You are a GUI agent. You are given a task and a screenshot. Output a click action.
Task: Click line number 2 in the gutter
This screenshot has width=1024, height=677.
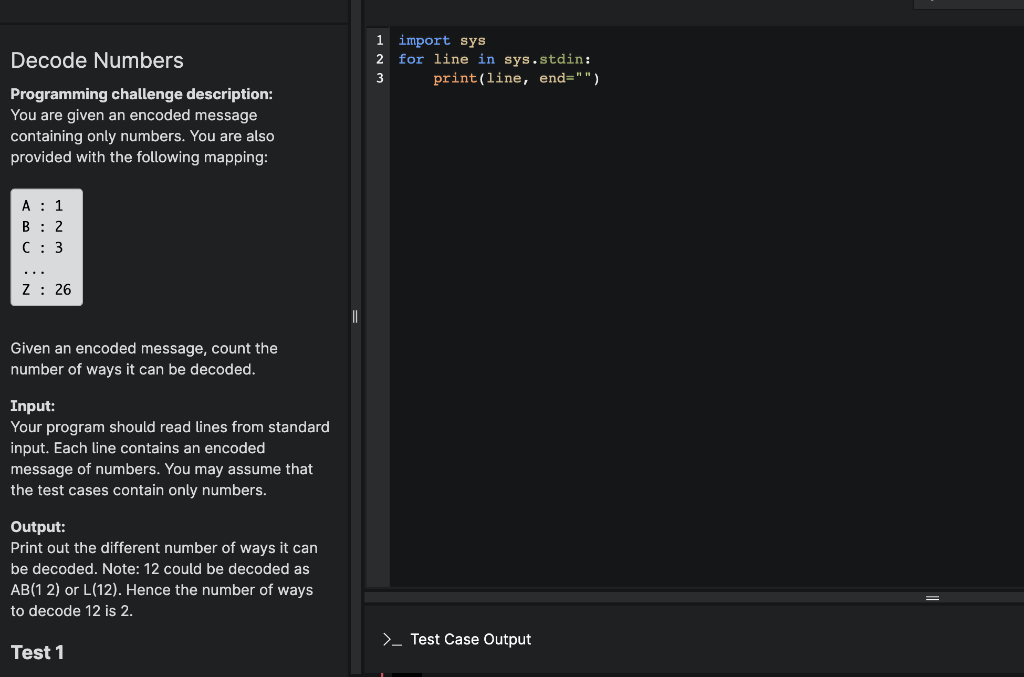coord(379,59)
